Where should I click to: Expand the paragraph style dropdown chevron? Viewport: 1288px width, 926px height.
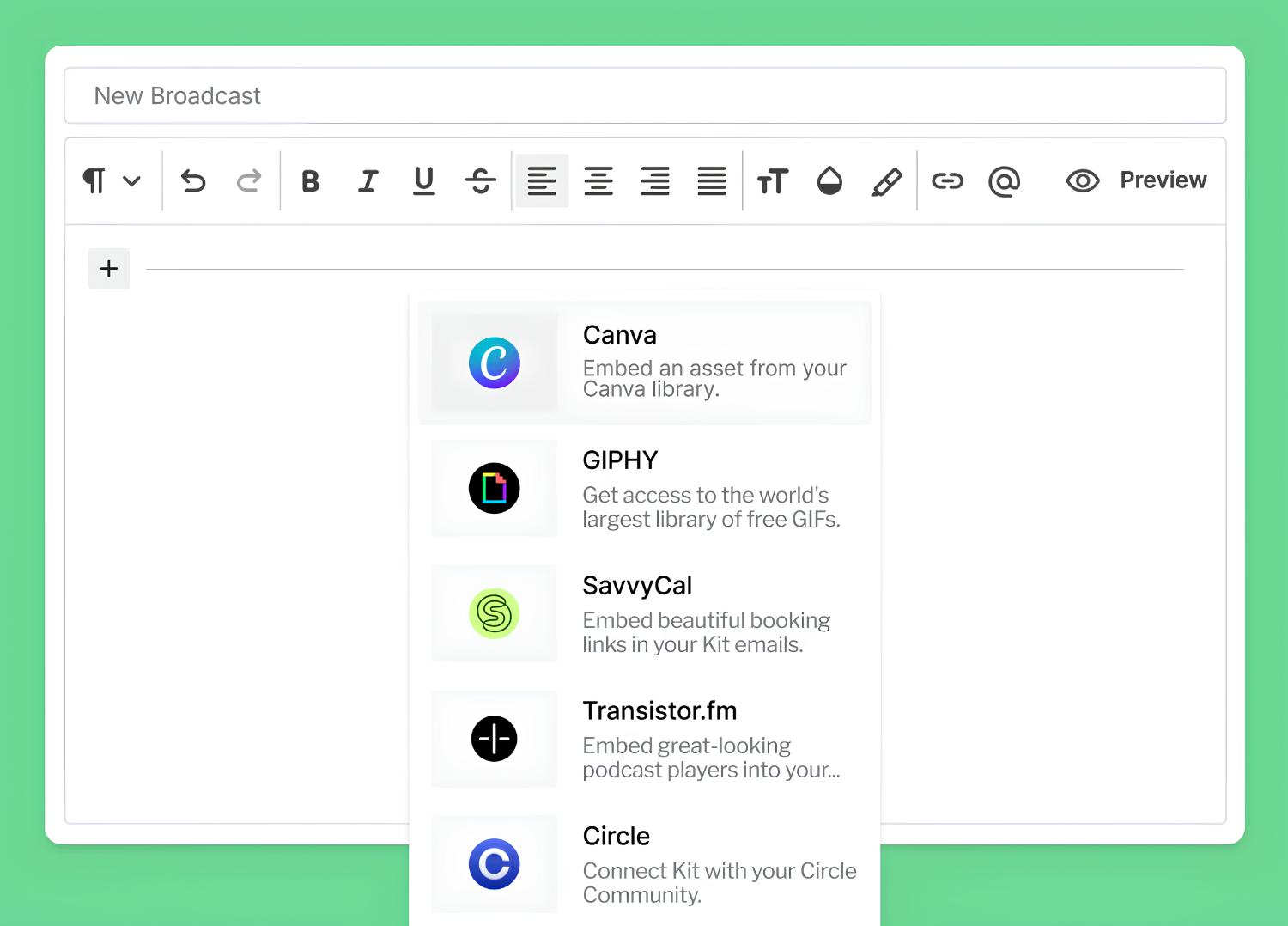coord(131,181)
